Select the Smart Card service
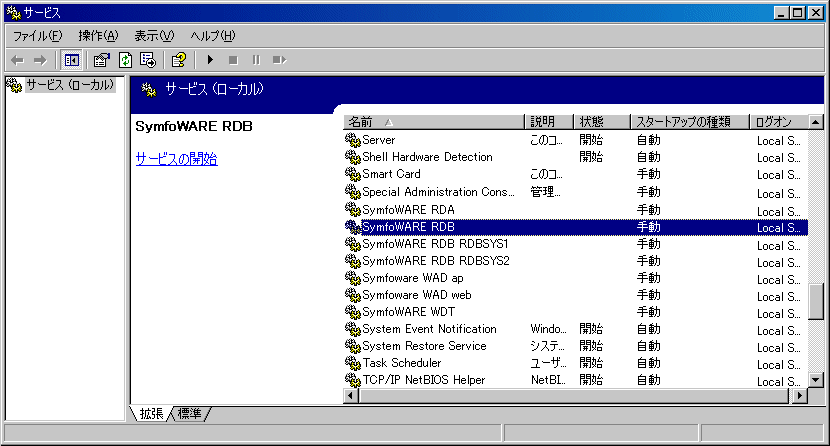 click(x=576, y=174)
